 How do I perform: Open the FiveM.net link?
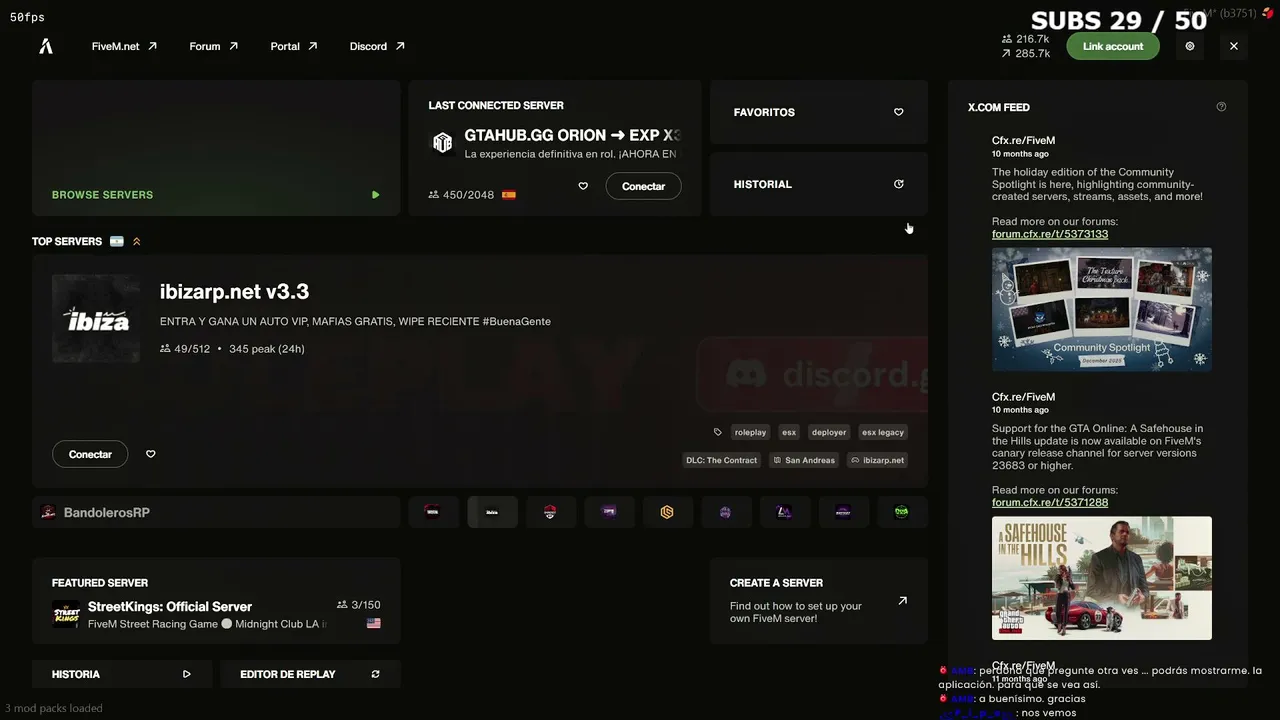point(124,46)
